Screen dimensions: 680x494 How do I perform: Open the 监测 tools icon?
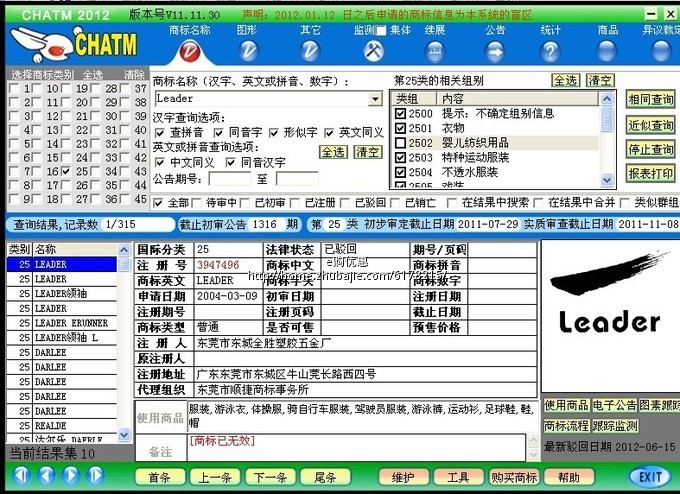click(373, 51)
